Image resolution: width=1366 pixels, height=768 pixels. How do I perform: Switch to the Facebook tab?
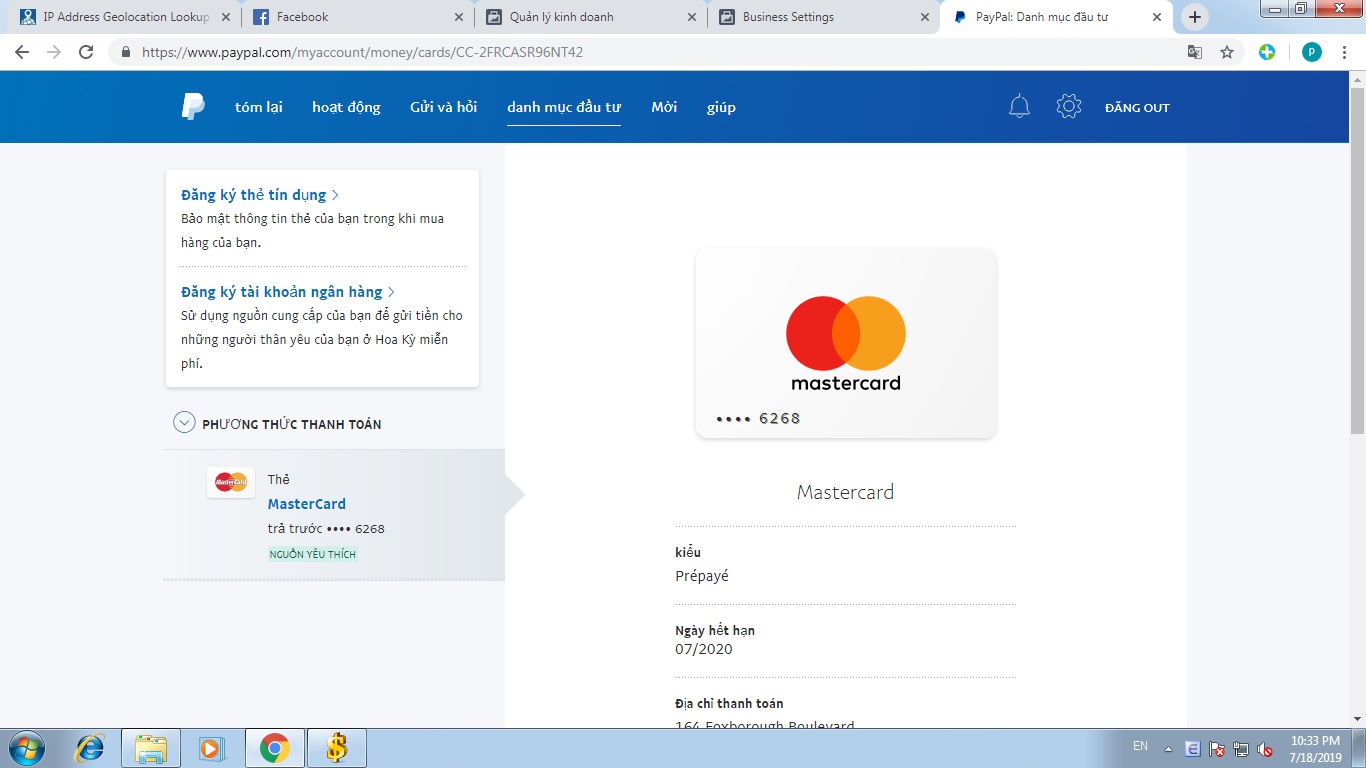(x=358, y=17)
